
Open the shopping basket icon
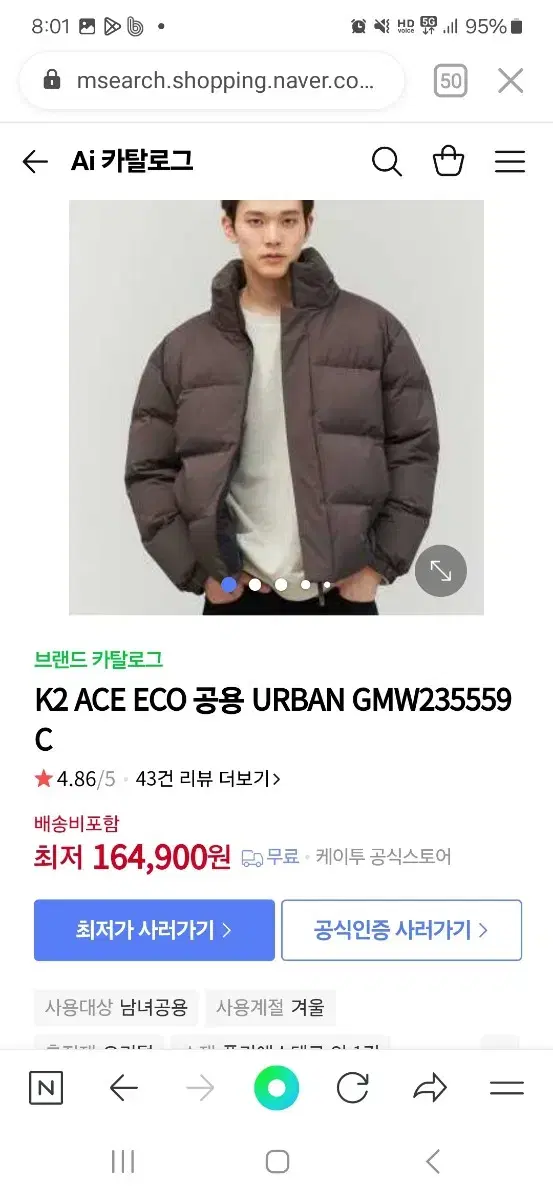448,160
